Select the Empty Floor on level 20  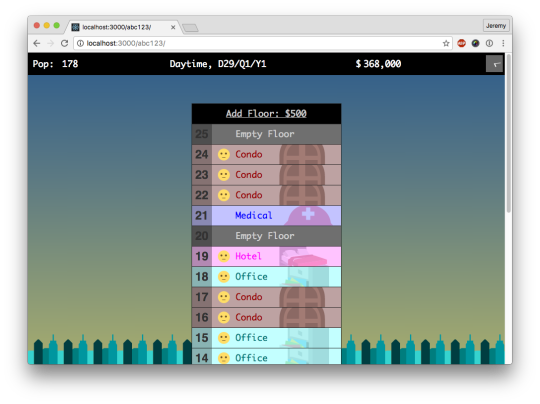tap(267, 236)
